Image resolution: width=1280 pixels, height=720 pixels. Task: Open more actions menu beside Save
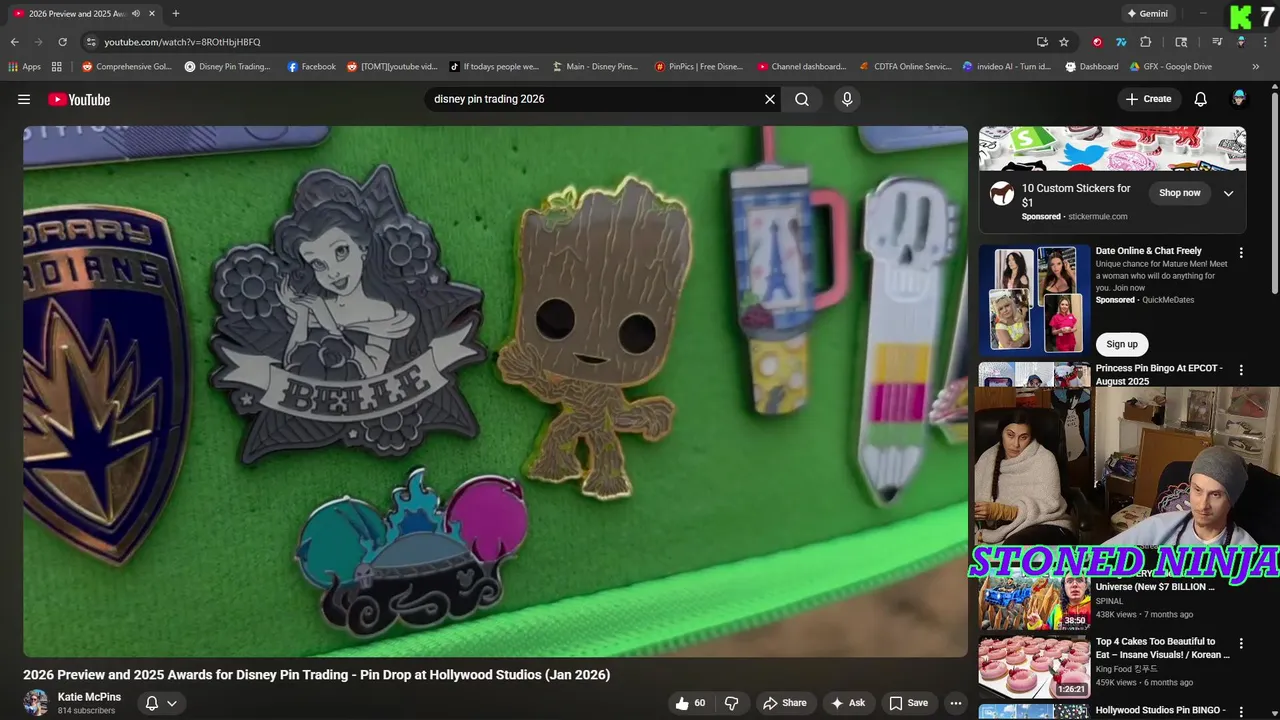click(x=956, y=703)
